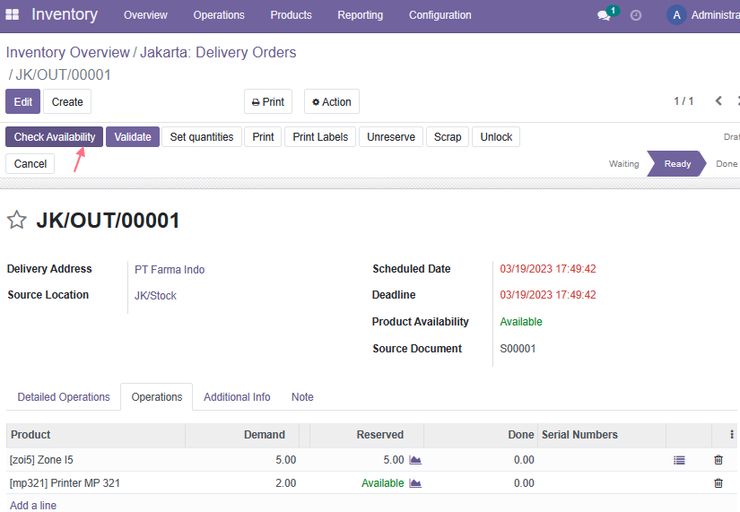This screenshot has width=740, height=512.
Task: Sort by Product column header
Action: click(95, 435)
